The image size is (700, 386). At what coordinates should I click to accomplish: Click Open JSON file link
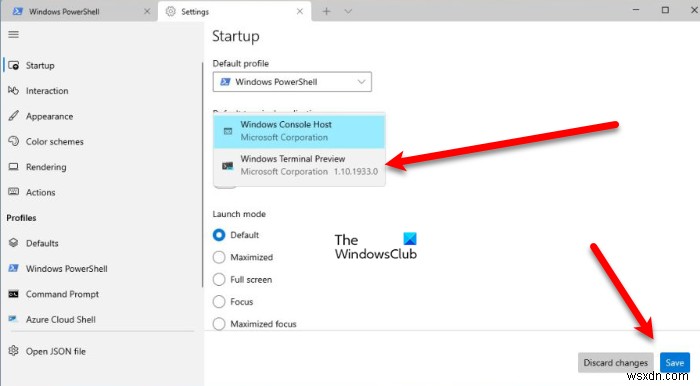(102, 351)
